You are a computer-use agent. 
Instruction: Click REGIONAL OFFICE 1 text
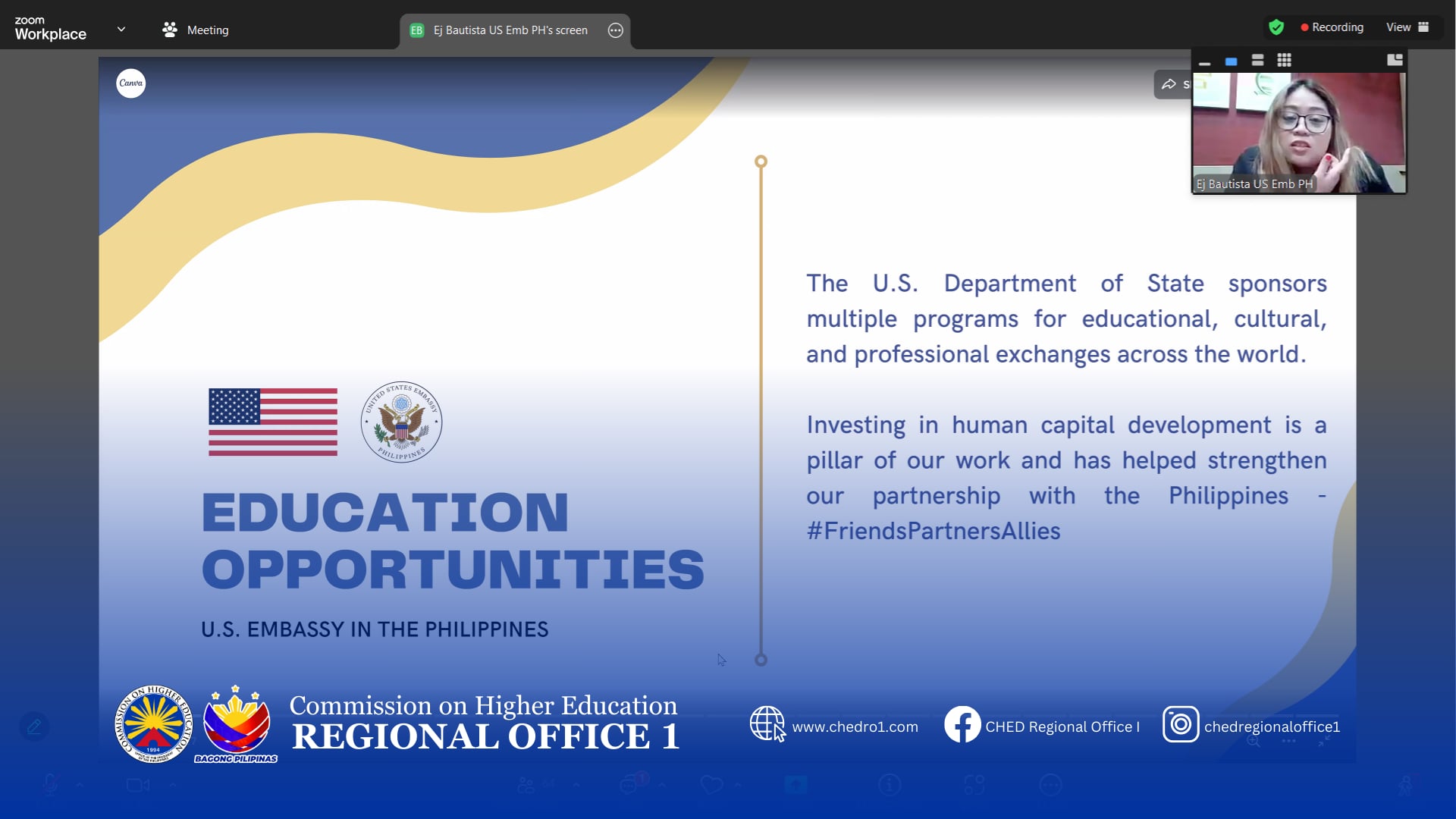coord(485,736)
